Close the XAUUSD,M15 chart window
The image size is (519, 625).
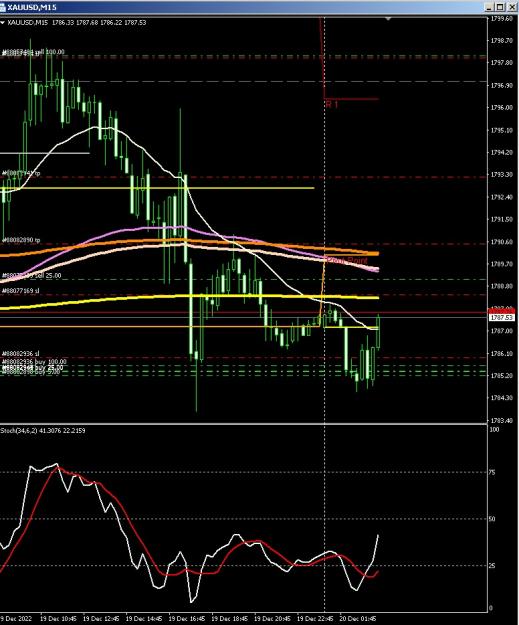coord(511,7)
